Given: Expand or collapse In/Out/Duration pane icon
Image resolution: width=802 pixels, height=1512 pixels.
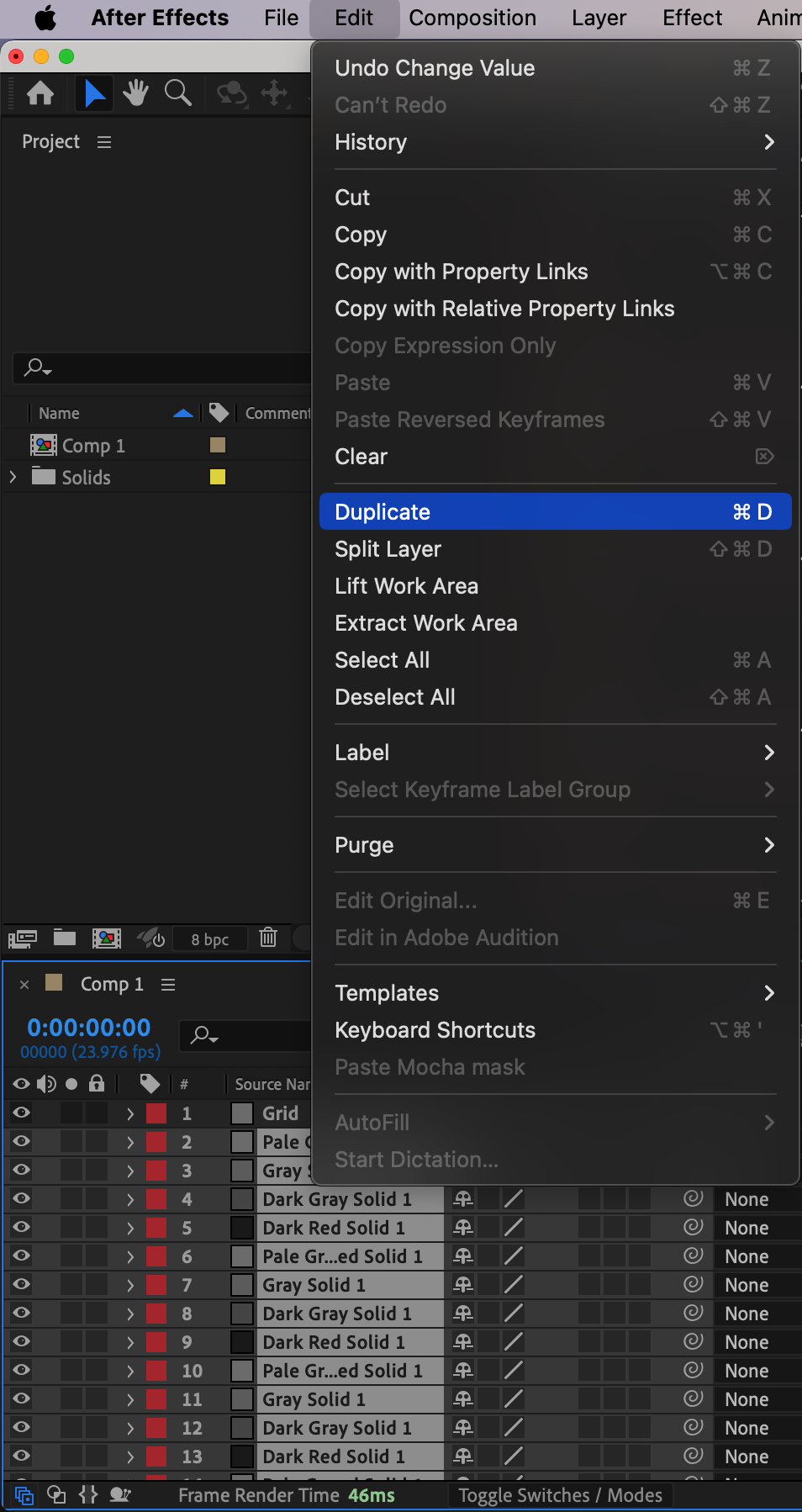Looking at the screenshot, I should [x=88, y=1494].
